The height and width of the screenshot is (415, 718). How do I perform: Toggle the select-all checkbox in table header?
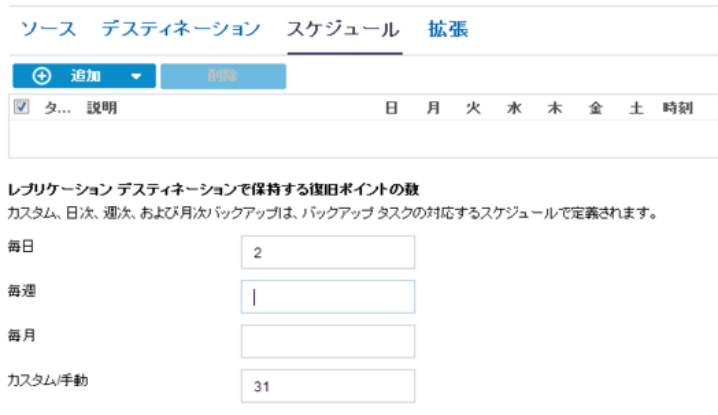pos(22,107)
